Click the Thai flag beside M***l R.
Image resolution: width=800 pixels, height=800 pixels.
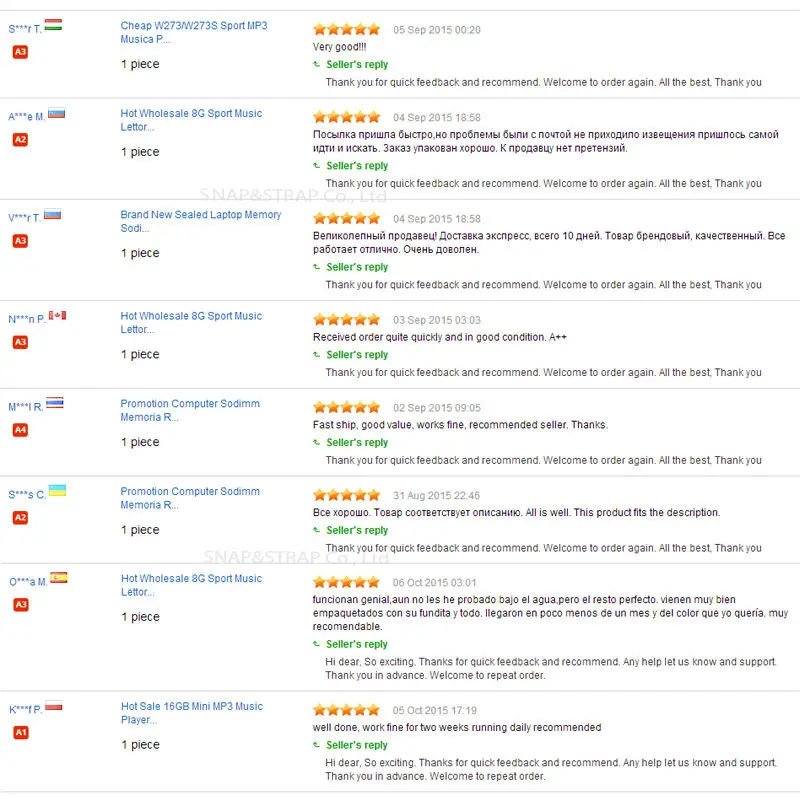tap(54, 403)
